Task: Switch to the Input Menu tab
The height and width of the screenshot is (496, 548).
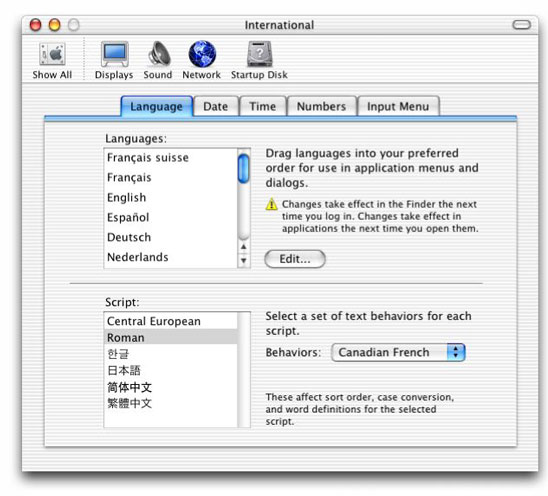Action: [x=398, y=106]
